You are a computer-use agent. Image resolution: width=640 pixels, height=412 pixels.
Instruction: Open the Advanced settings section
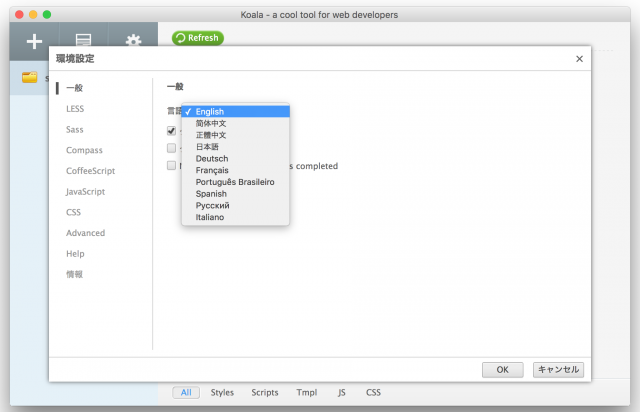point(85,233)
